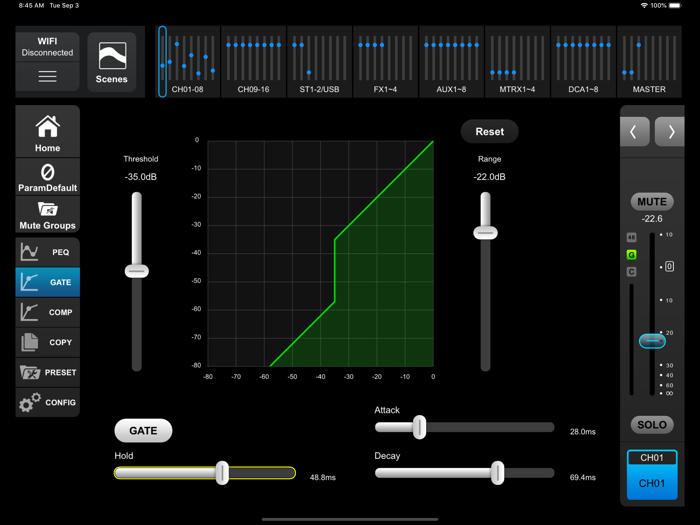
Task: Click the Hold slider handle
Action: (x=222, y=473)
